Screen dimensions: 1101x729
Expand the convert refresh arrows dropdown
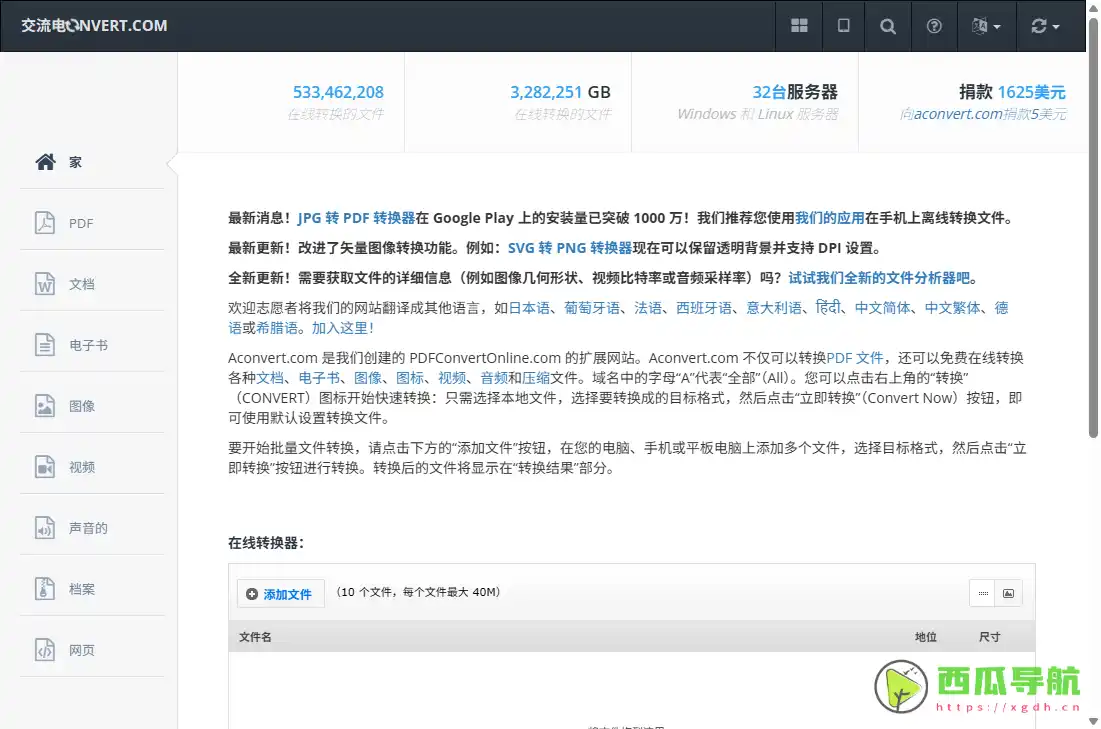(1045, 26)
